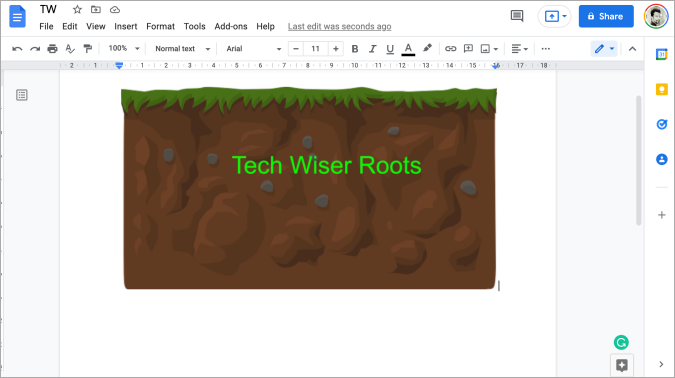Viewport: 675px width, 378px height.
Task: Select the soil image in document
Action: (x=309, y=188)
